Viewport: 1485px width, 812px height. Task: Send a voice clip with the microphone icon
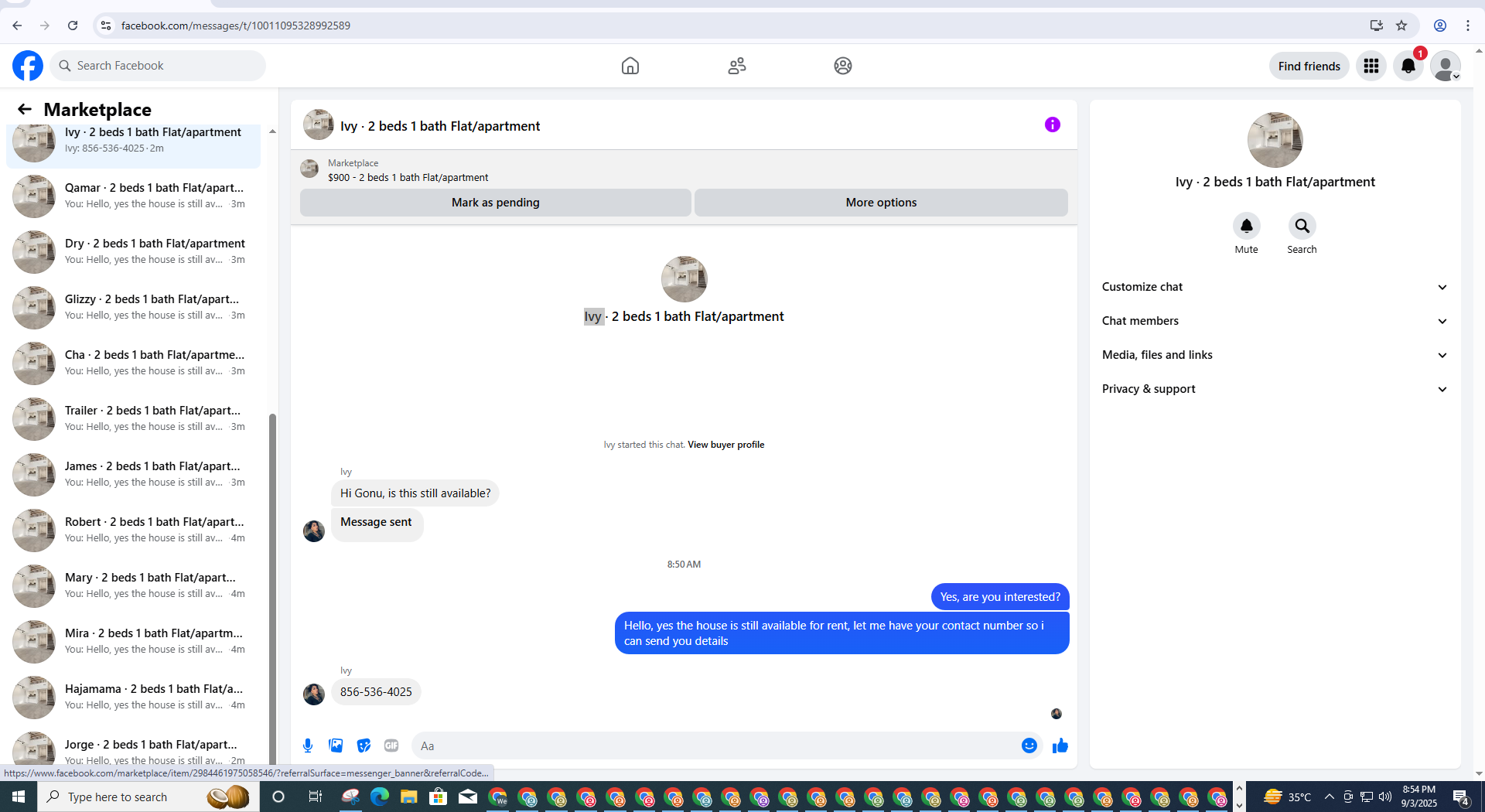308,745
